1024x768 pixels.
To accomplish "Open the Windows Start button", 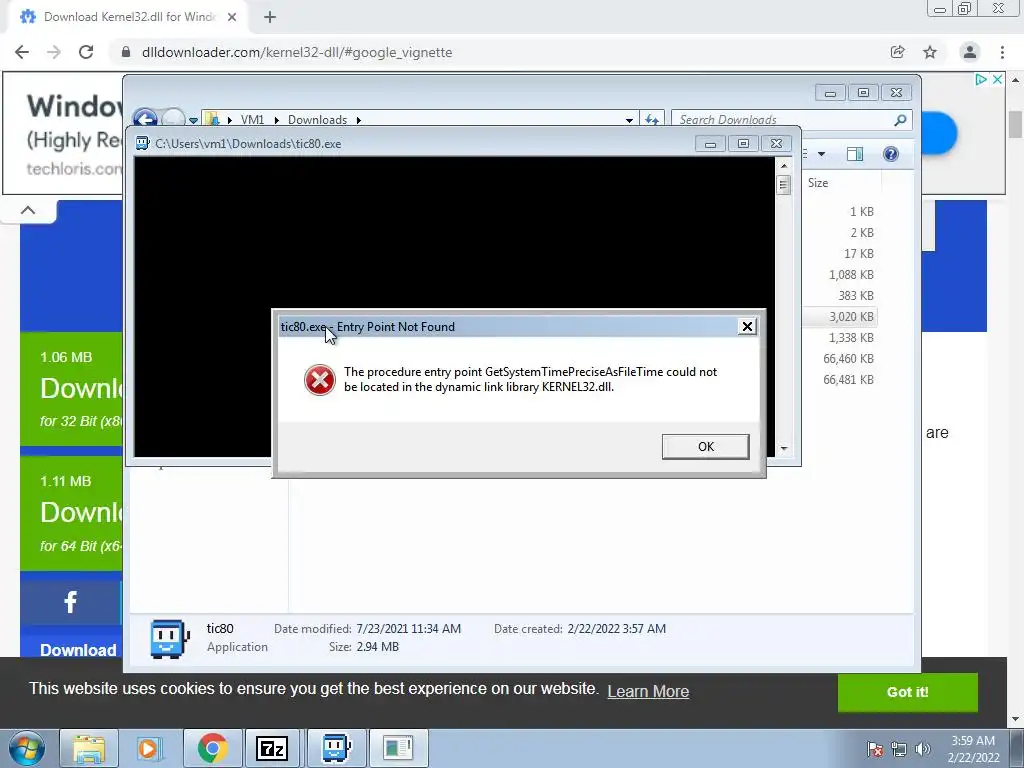I will (27, 748).
